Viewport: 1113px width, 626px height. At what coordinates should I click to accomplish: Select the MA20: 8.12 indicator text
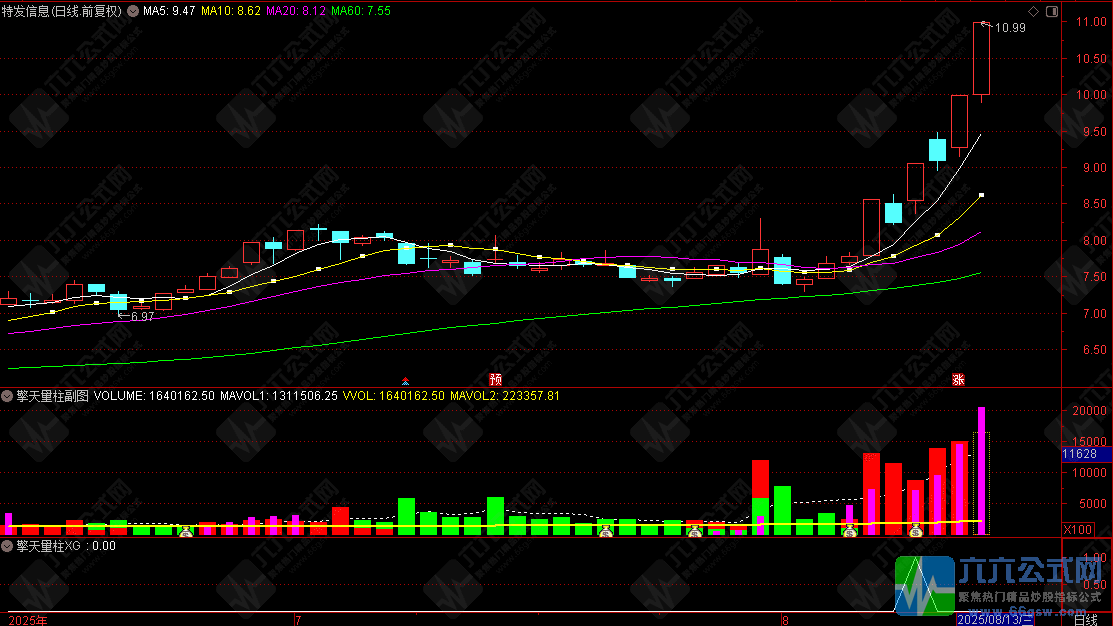tap(296, 11)
